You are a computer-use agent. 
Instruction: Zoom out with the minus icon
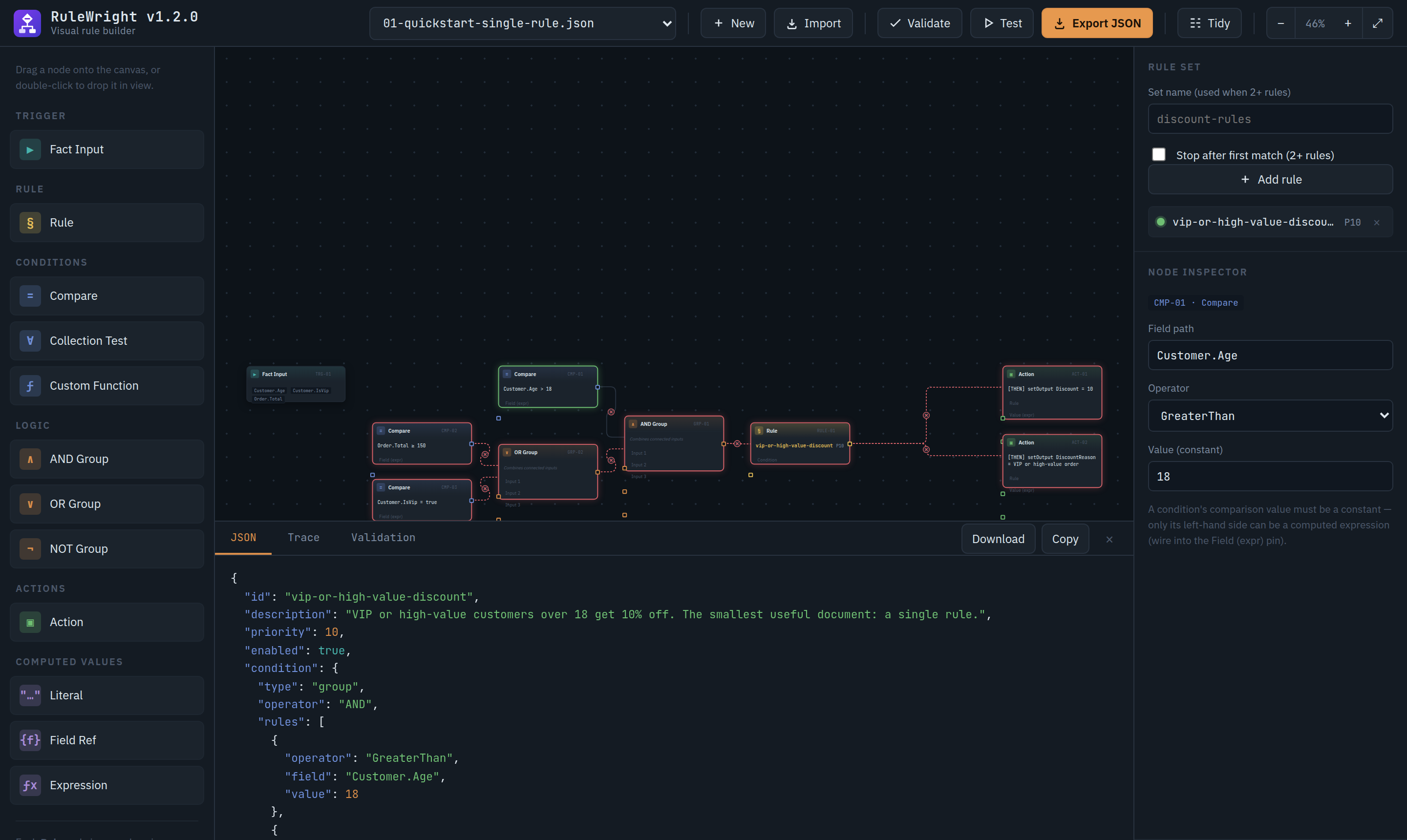(x=1281, y=23)
